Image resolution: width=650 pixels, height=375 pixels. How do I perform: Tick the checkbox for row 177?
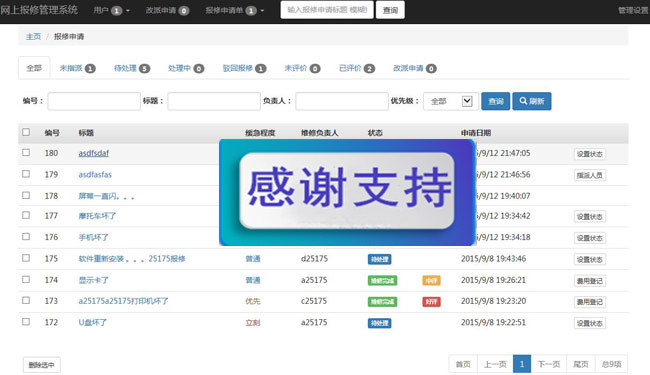pos(26,215)
